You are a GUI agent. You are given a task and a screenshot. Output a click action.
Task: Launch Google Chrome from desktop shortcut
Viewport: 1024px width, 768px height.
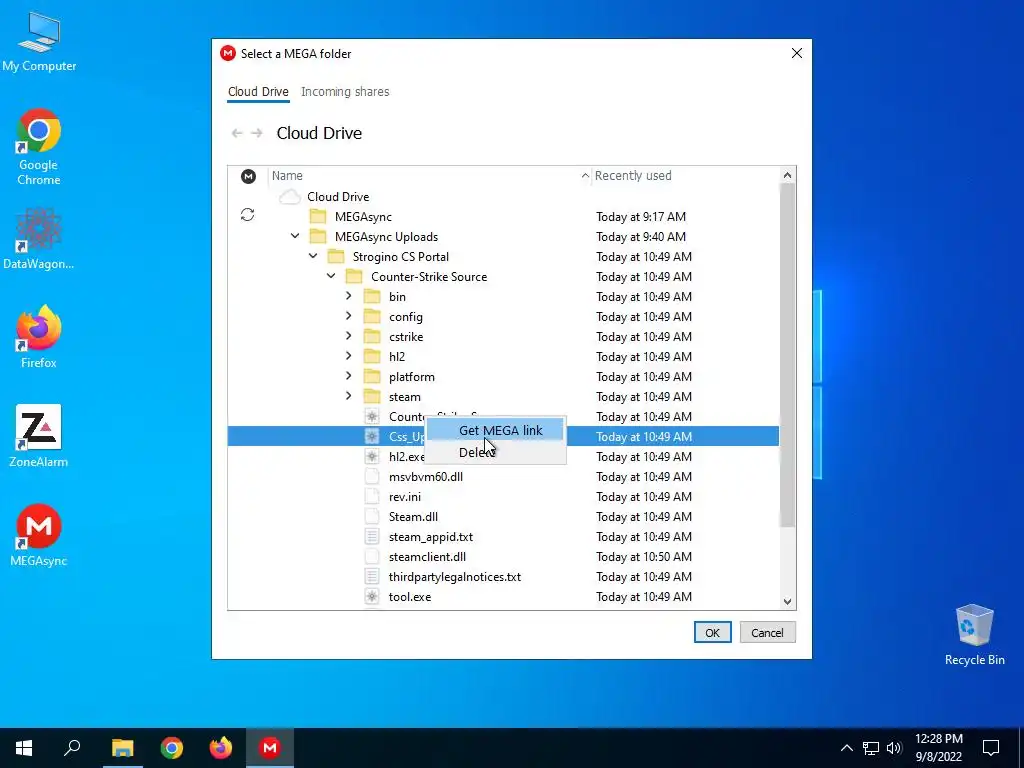coord(39,147)
